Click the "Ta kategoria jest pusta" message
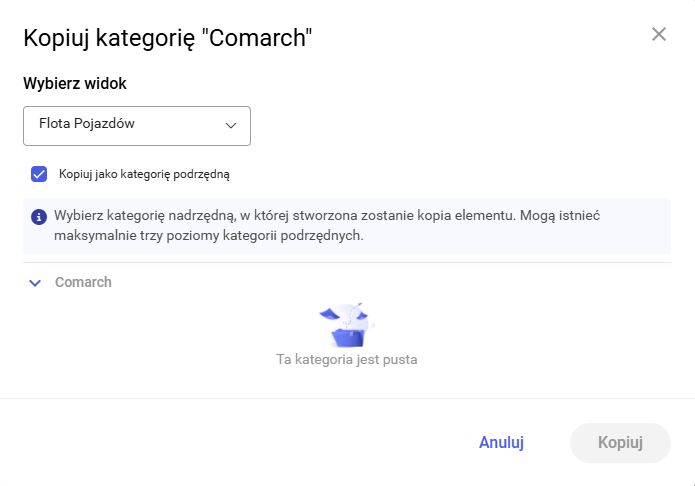695x486 pixels. click(x=346, y=359)
